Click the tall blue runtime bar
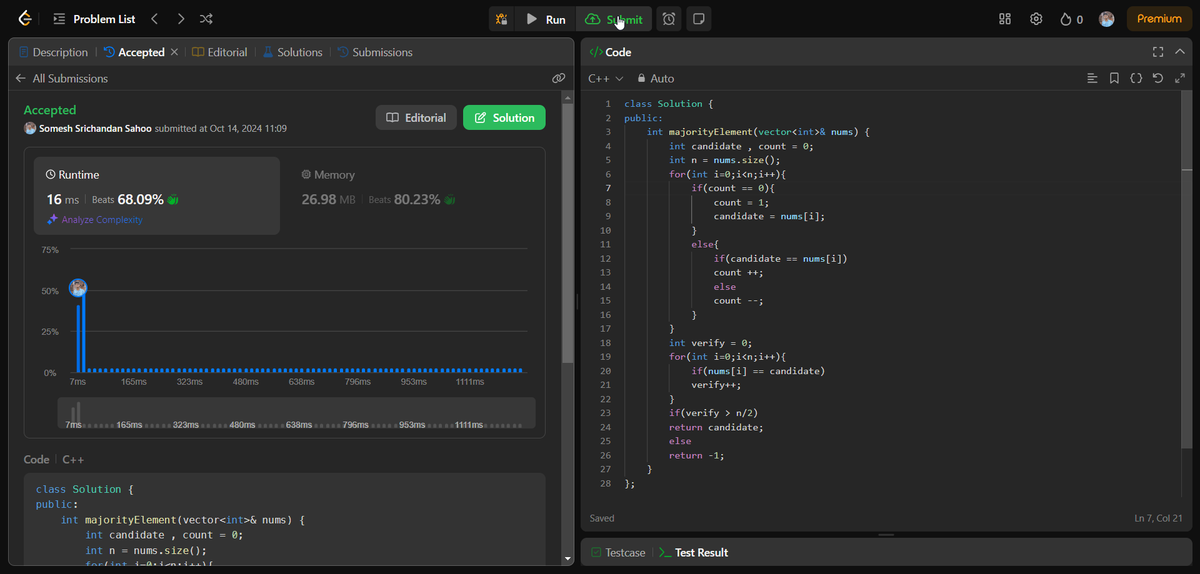Screen dimensions: 1200x574 click(x=83, y=331)
